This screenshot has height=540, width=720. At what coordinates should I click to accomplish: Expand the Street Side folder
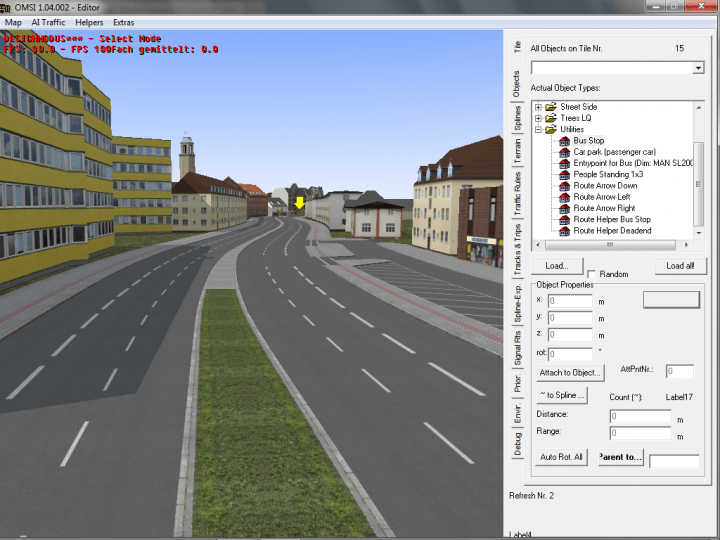click(538, 107)
